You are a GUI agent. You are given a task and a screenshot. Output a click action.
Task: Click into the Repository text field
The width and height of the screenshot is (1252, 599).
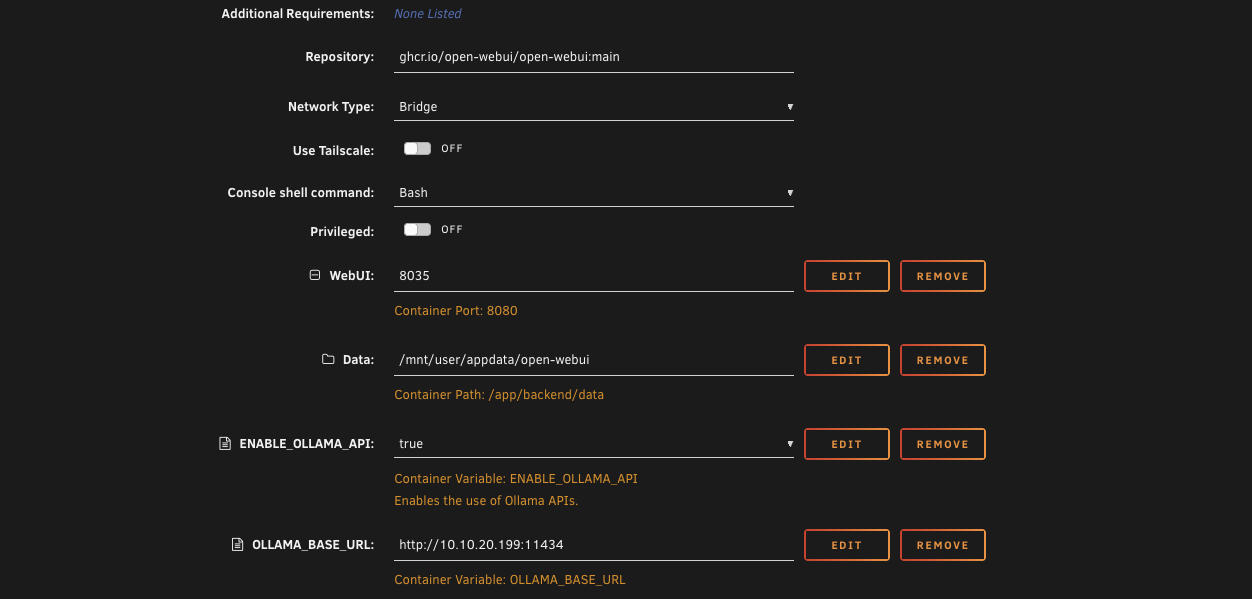[x=594, y=57]
